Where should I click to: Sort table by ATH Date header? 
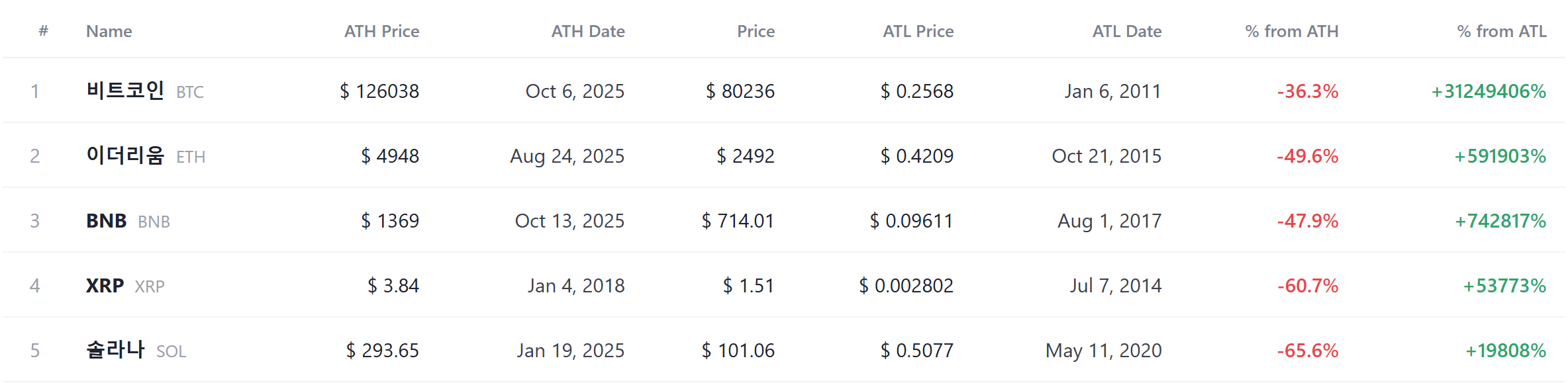588,31
